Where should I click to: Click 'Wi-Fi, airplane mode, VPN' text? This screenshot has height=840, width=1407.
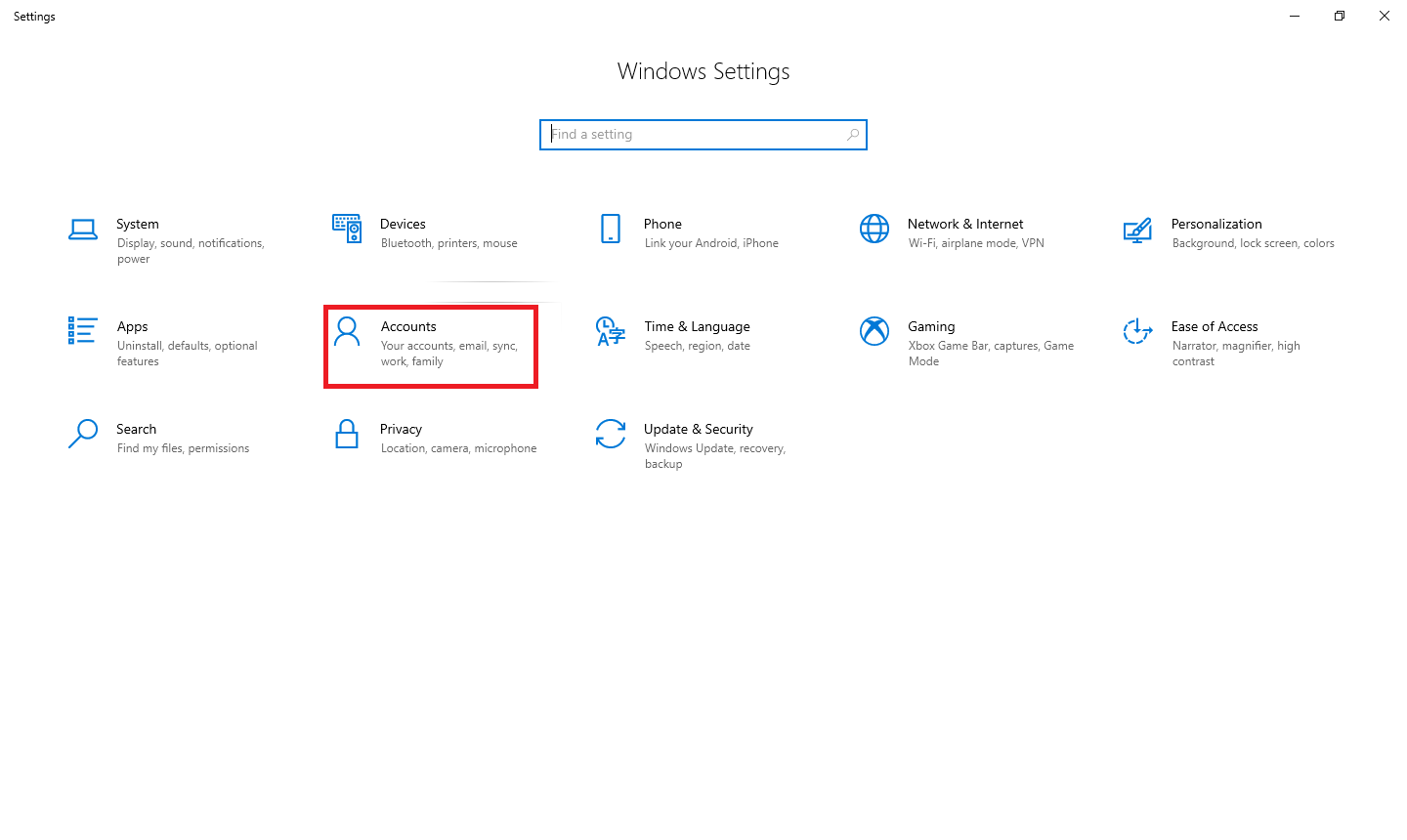[x=976, y=243]
